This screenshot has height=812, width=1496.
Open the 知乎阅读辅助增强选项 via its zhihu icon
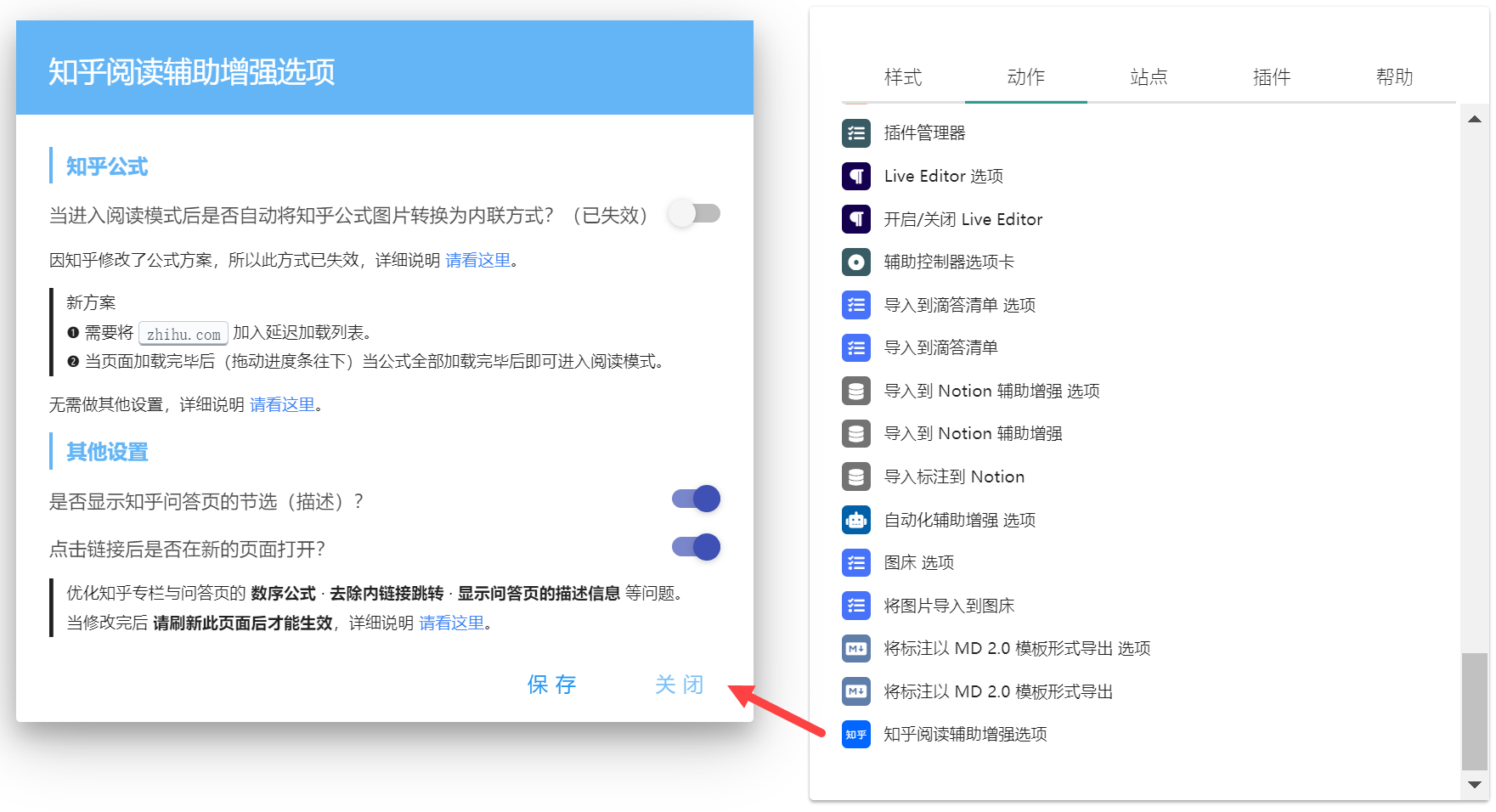856,734
